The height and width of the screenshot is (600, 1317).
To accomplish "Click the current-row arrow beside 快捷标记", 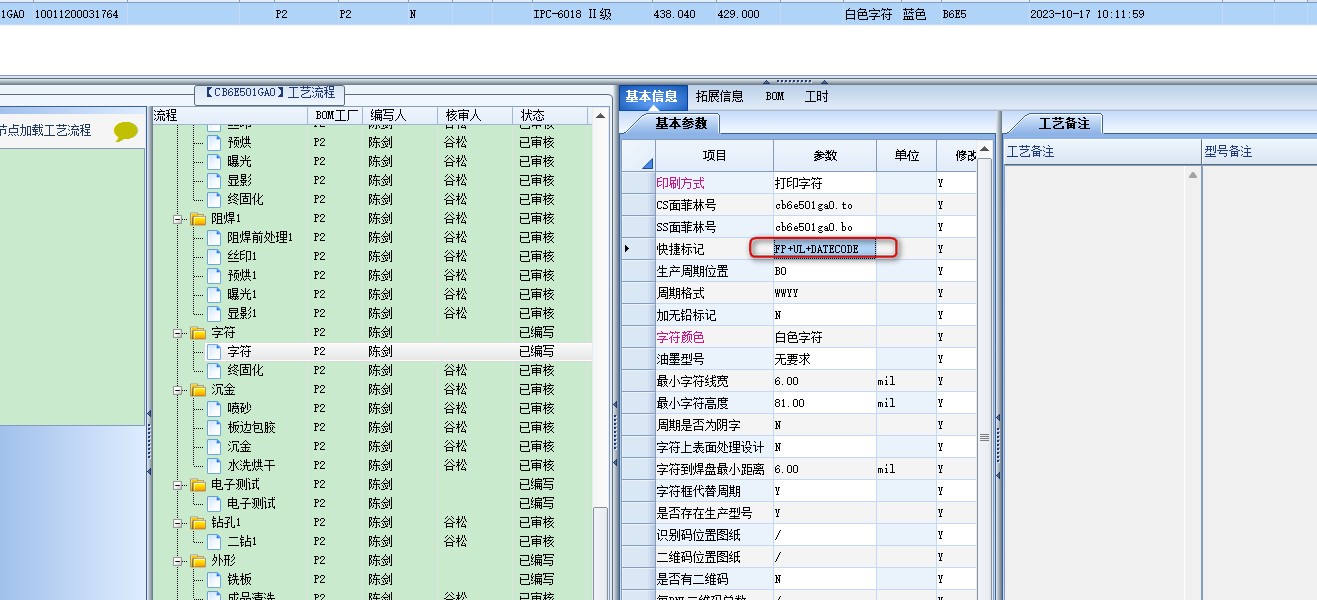I will 627,248.
